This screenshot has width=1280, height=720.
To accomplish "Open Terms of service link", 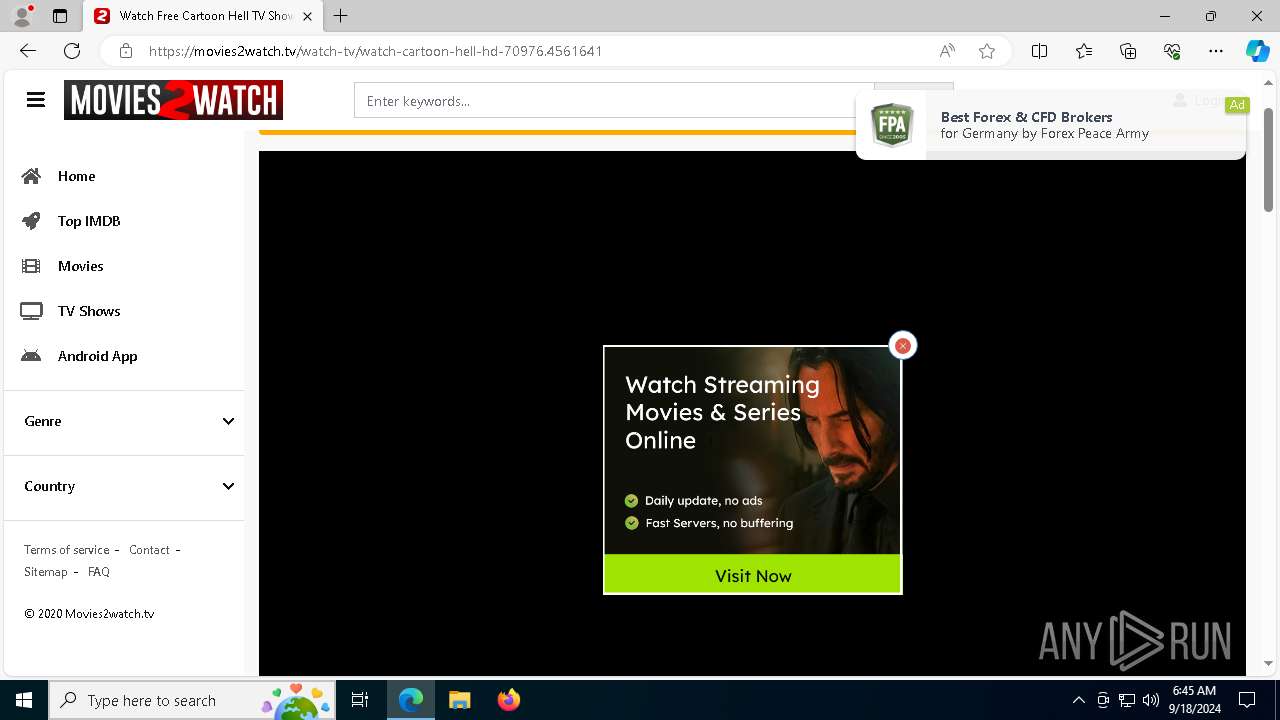I will (x=67, y=550).
